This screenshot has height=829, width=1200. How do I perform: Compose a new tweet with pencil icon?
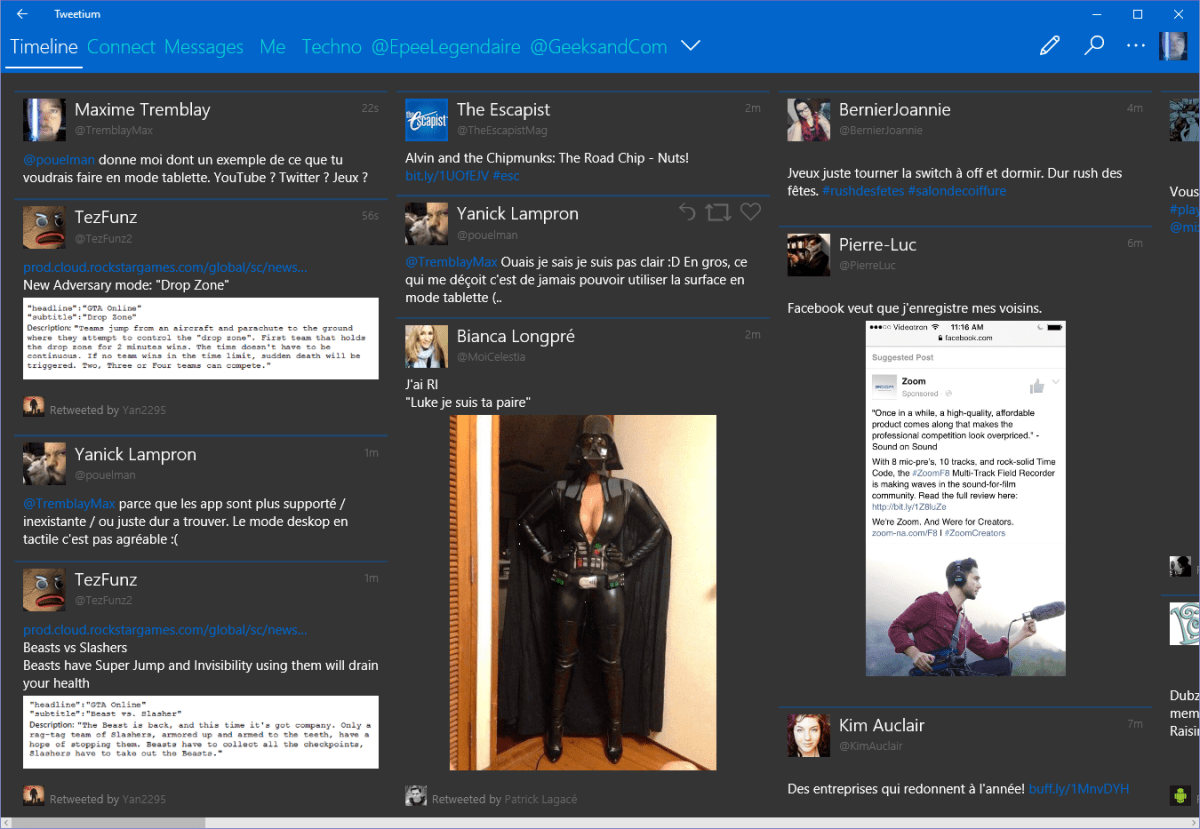pos(1049,46)
